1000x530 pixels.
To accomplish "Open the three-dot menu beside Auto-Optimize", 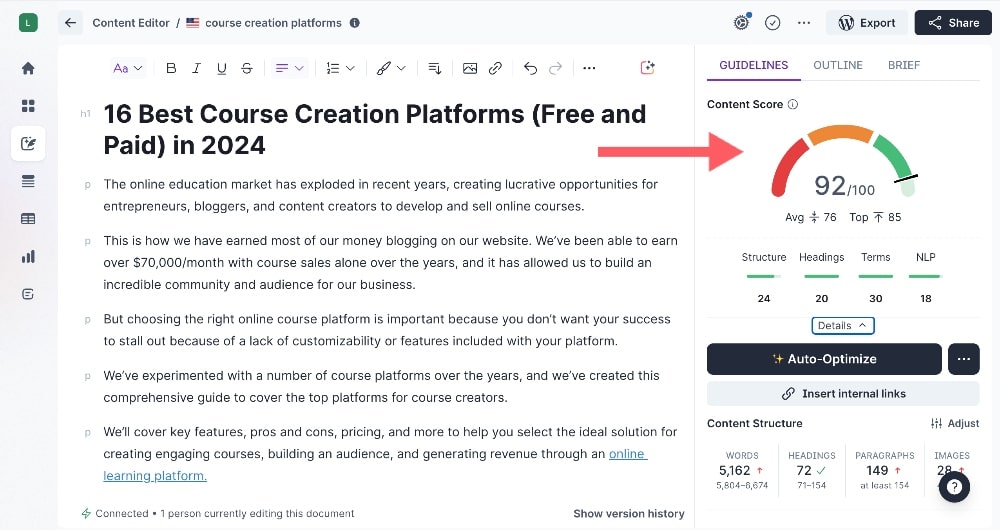I will (x=964, y=359).
